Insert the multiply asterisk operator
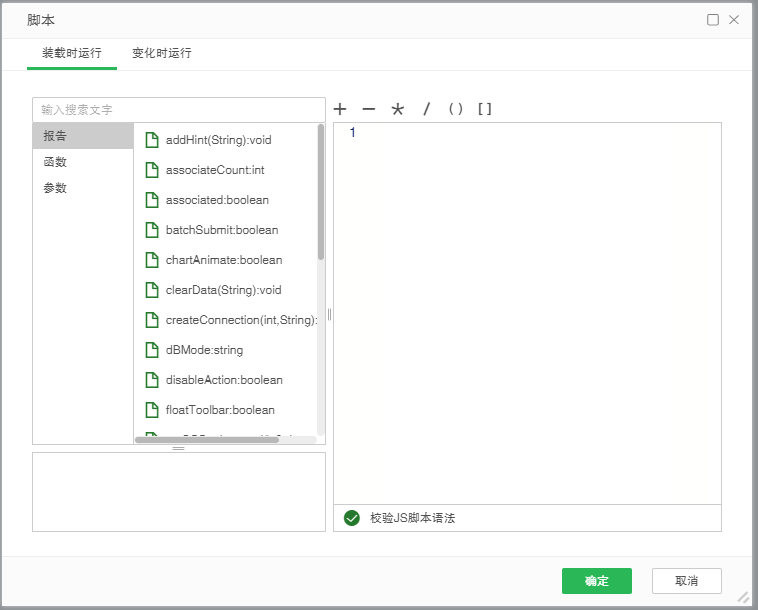 click(x=397, y=109)
